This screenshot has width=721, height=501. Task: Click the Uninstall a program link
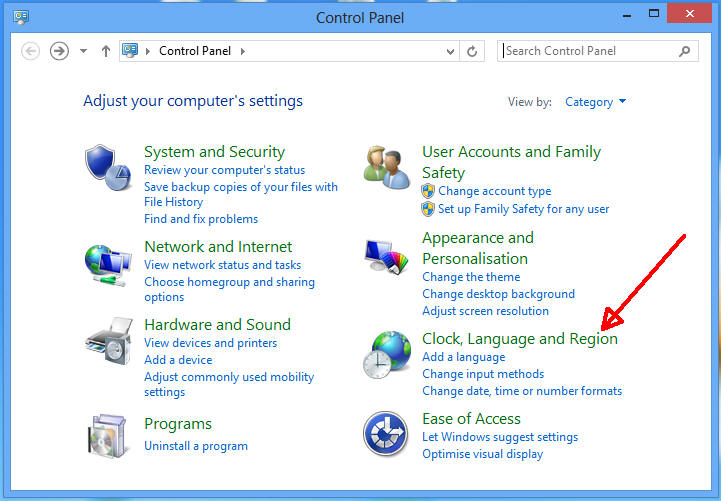195,446
